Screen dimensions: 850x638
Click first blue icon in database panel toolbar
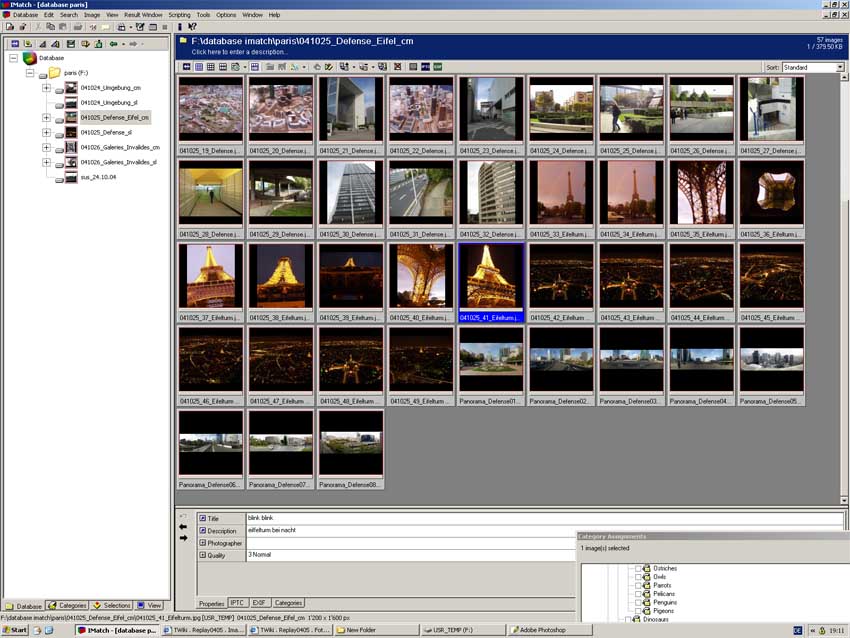pyautogui.click(x=15, y=44)
